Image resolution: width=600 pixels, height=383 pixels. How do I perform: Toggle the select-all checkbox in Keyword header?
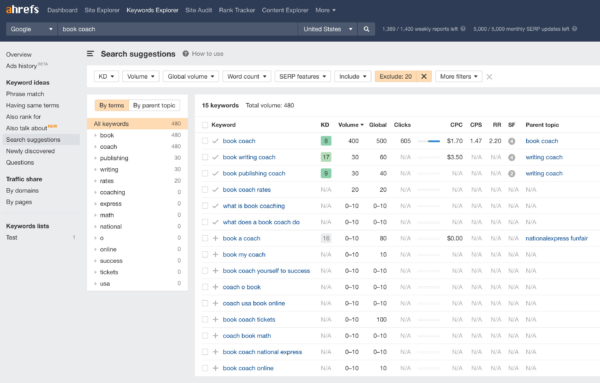click(205, 125)
